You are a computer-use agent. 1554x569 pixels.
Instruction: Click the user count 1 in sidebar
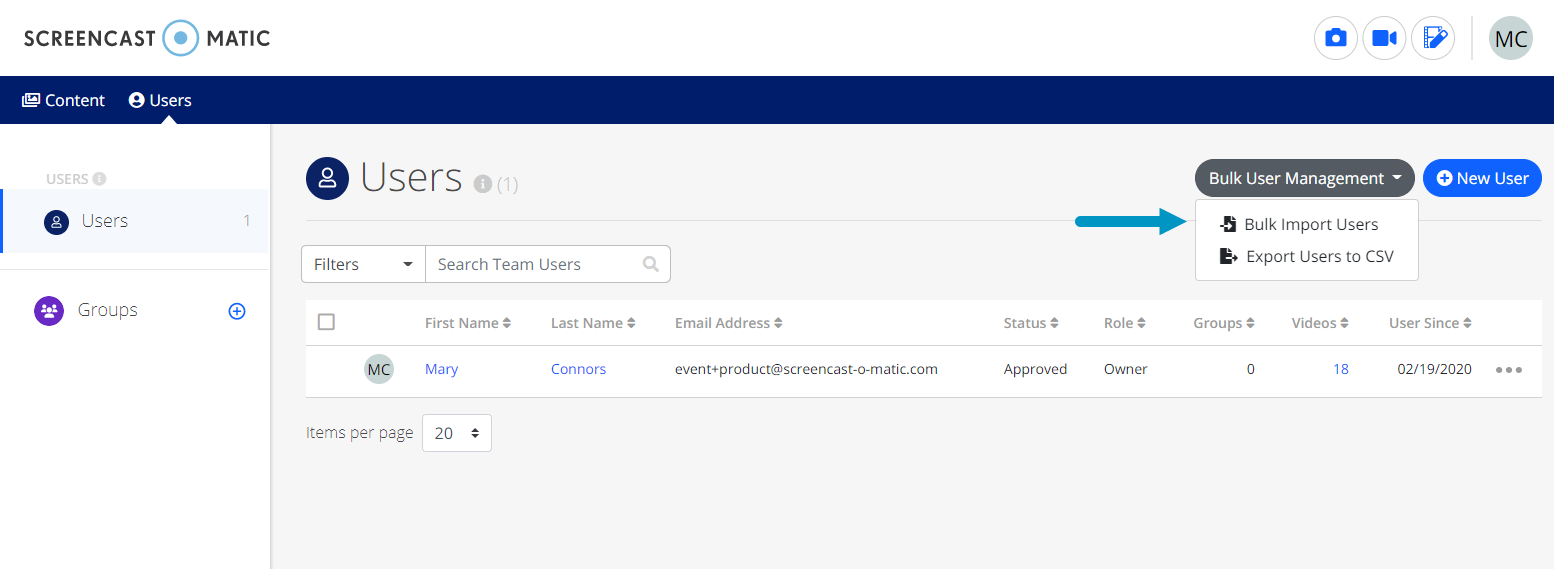tap(247, 221)
